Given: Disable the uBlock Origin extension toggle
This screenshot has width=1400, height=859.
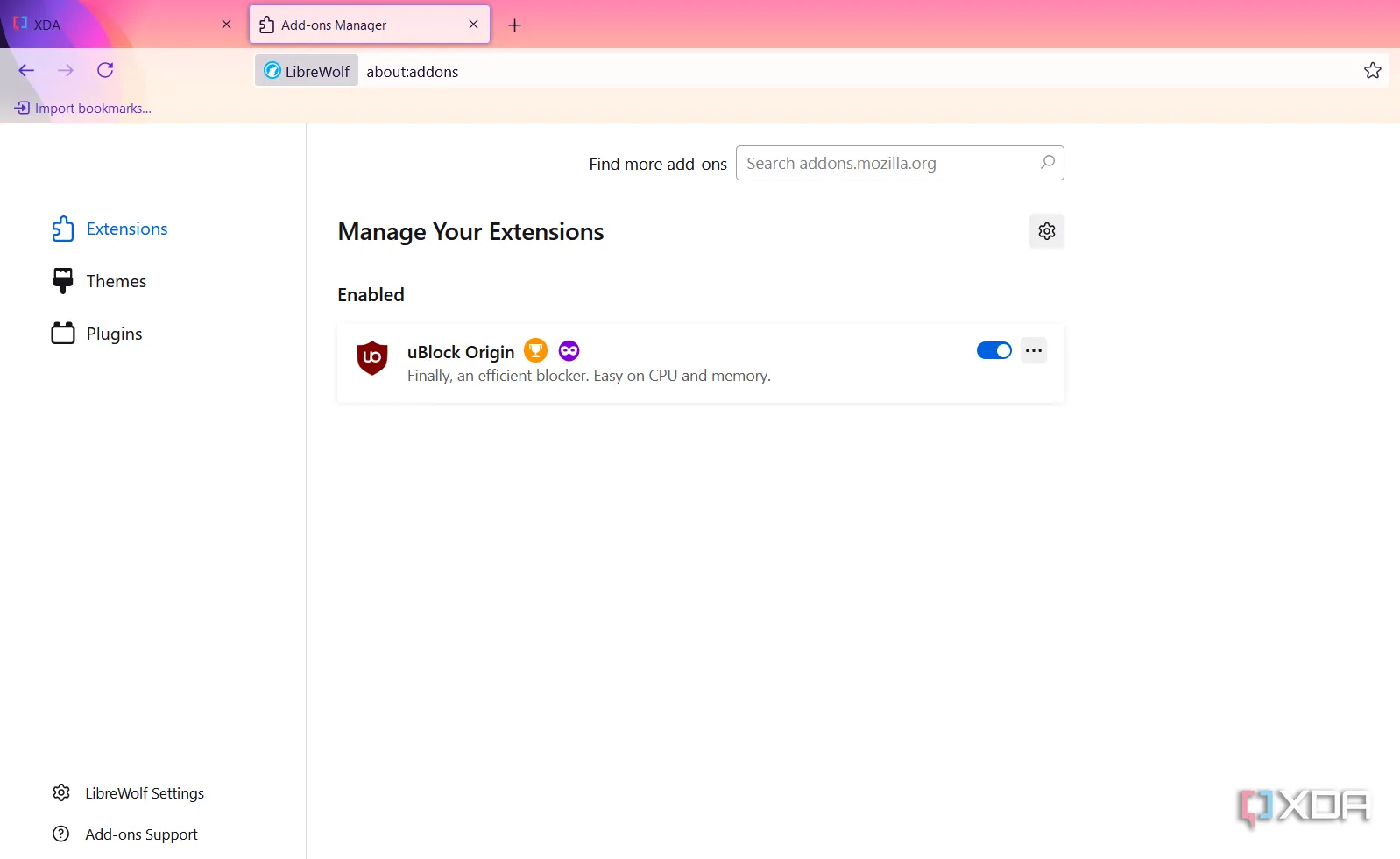Looking at the screenshot, I should coord(993,350).
